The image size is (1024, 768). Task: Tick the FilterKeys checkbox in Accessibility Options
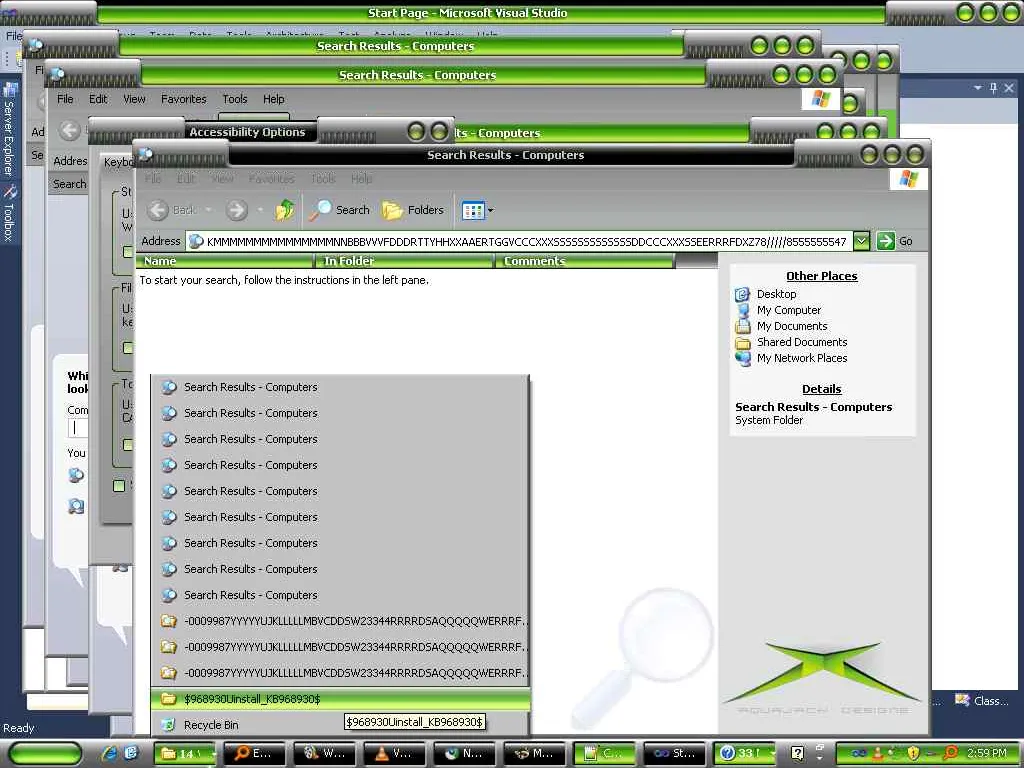[128, 347]
